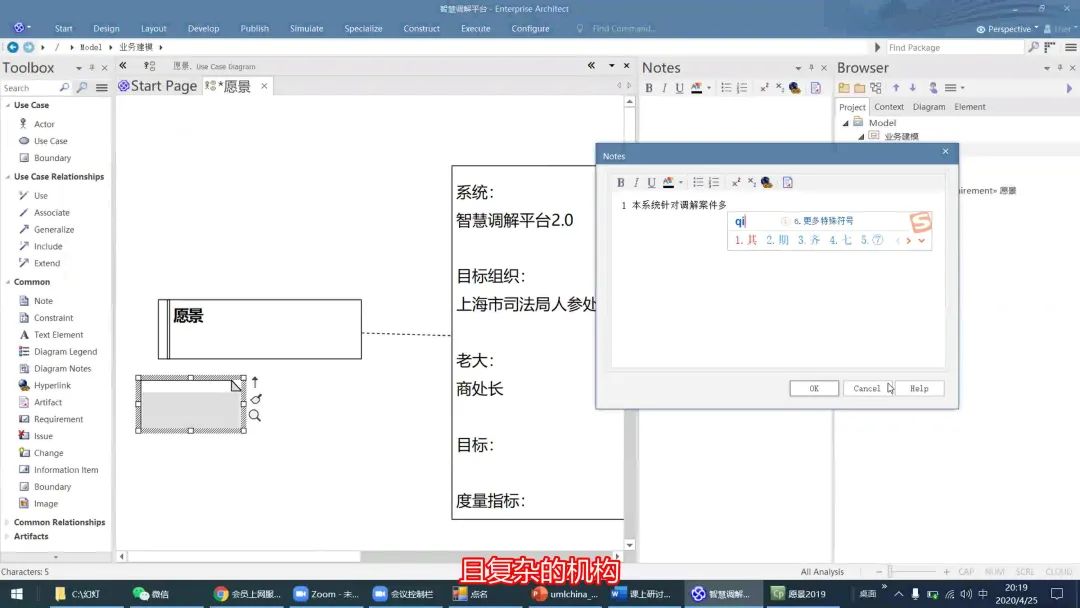Viewport: 1080px width, 608px height.
Task: Insert bullet list in Notes dialog
Action: coord(698,182)
